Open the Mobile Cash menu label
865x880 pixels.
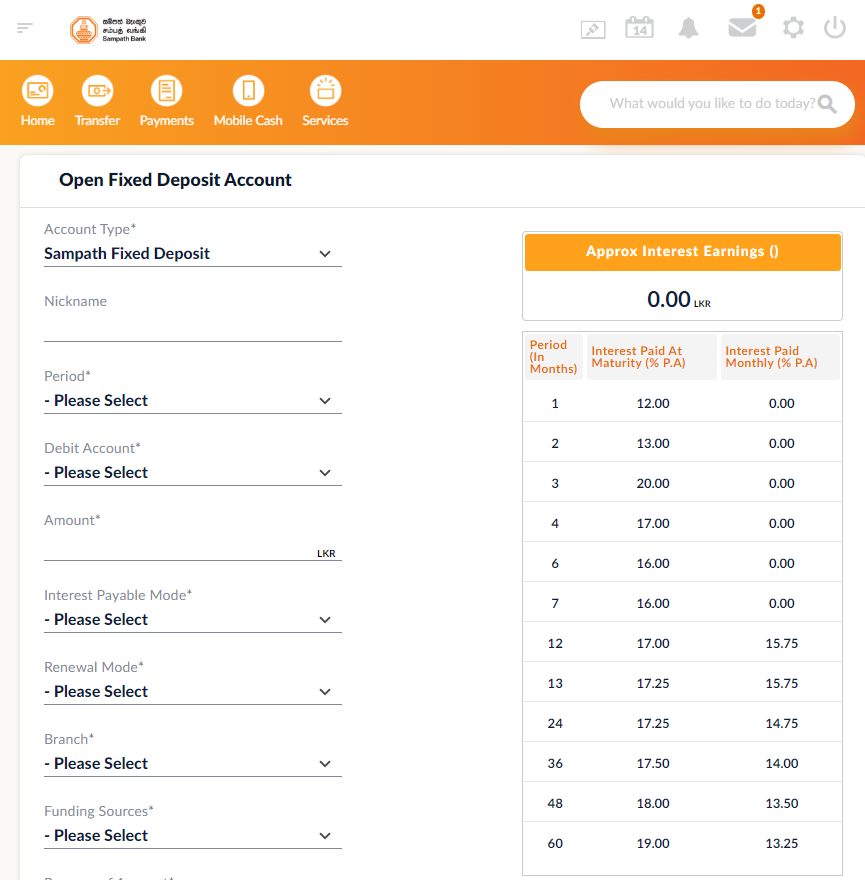(x=248, y=121)
